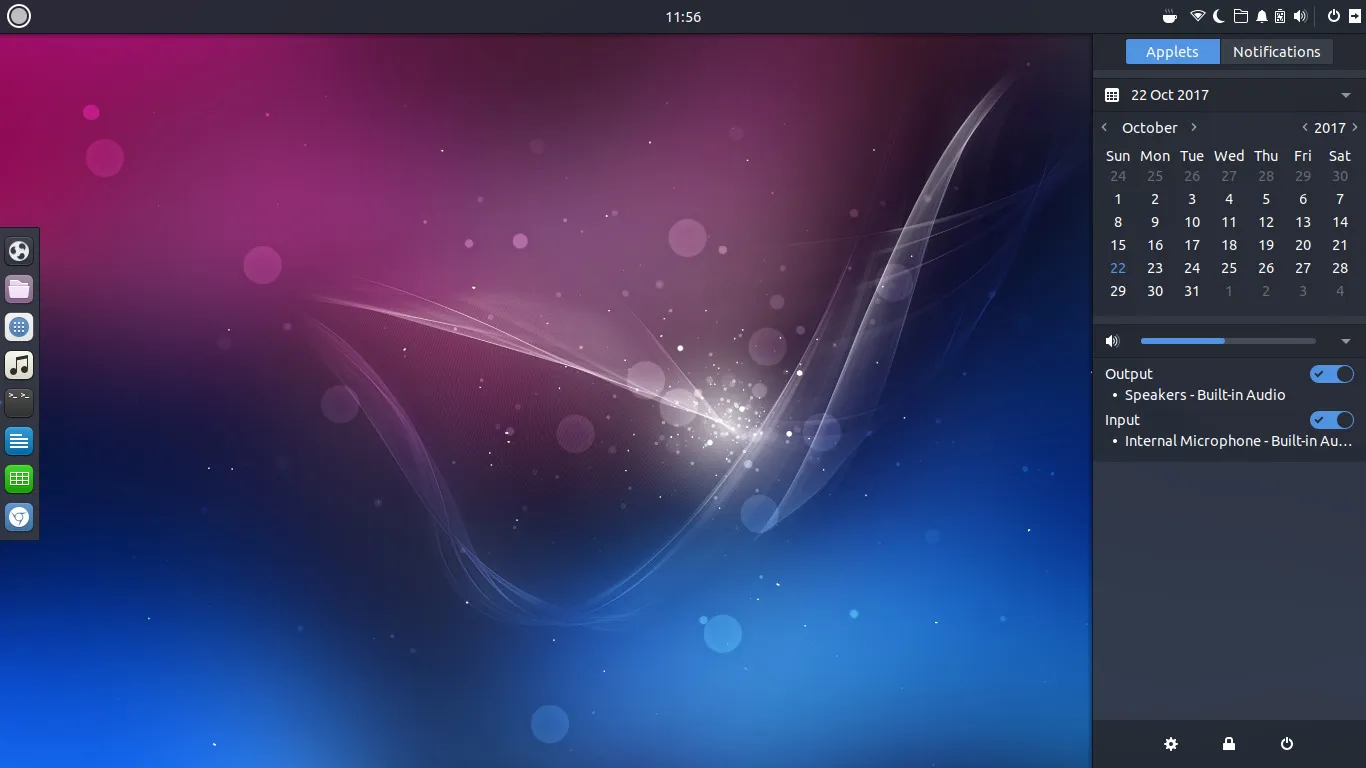This screenshot has width=1366, height=768.
Task: Open the battery status indicator
Action: click(1280, 16)
